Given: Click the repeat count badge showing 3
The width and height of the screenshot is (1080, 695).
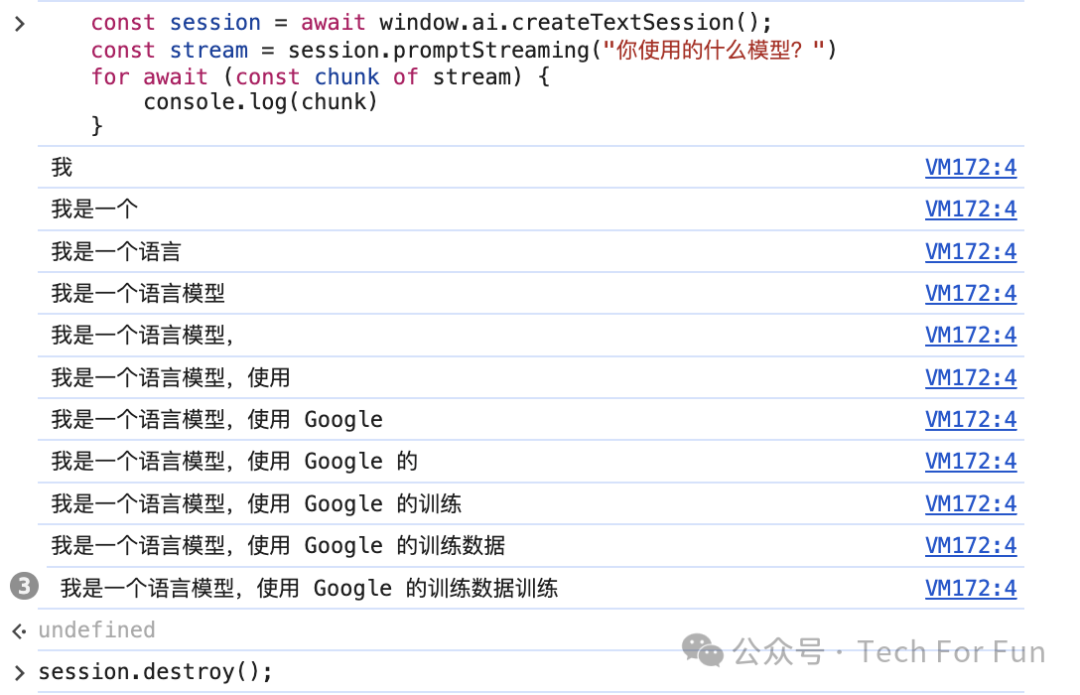Looking at the screenshot, I should (x=24, y=587).
